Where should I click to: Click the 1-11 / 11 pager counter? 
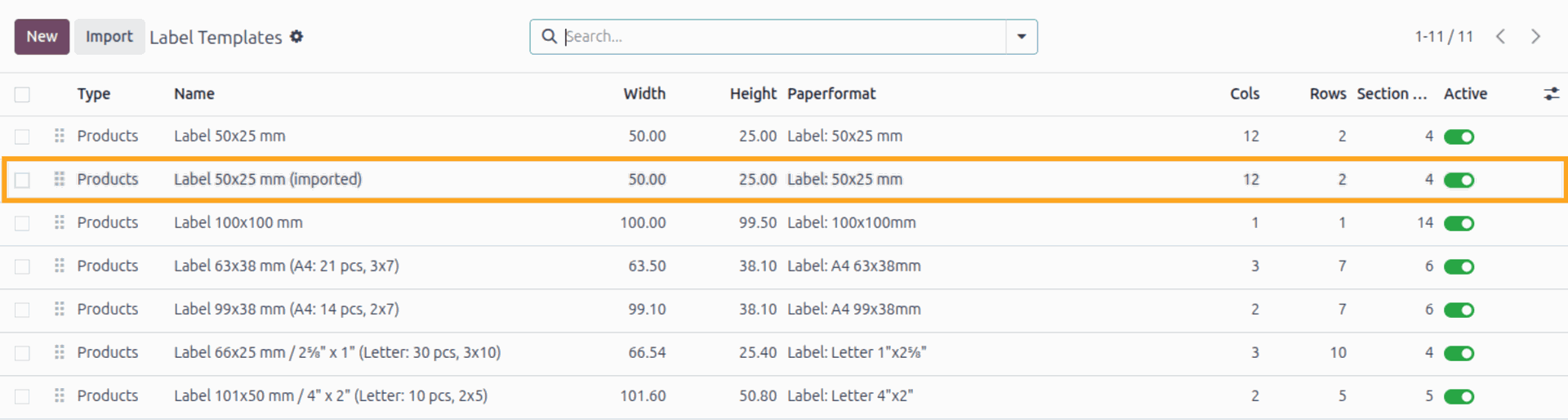pos(1444,37)
